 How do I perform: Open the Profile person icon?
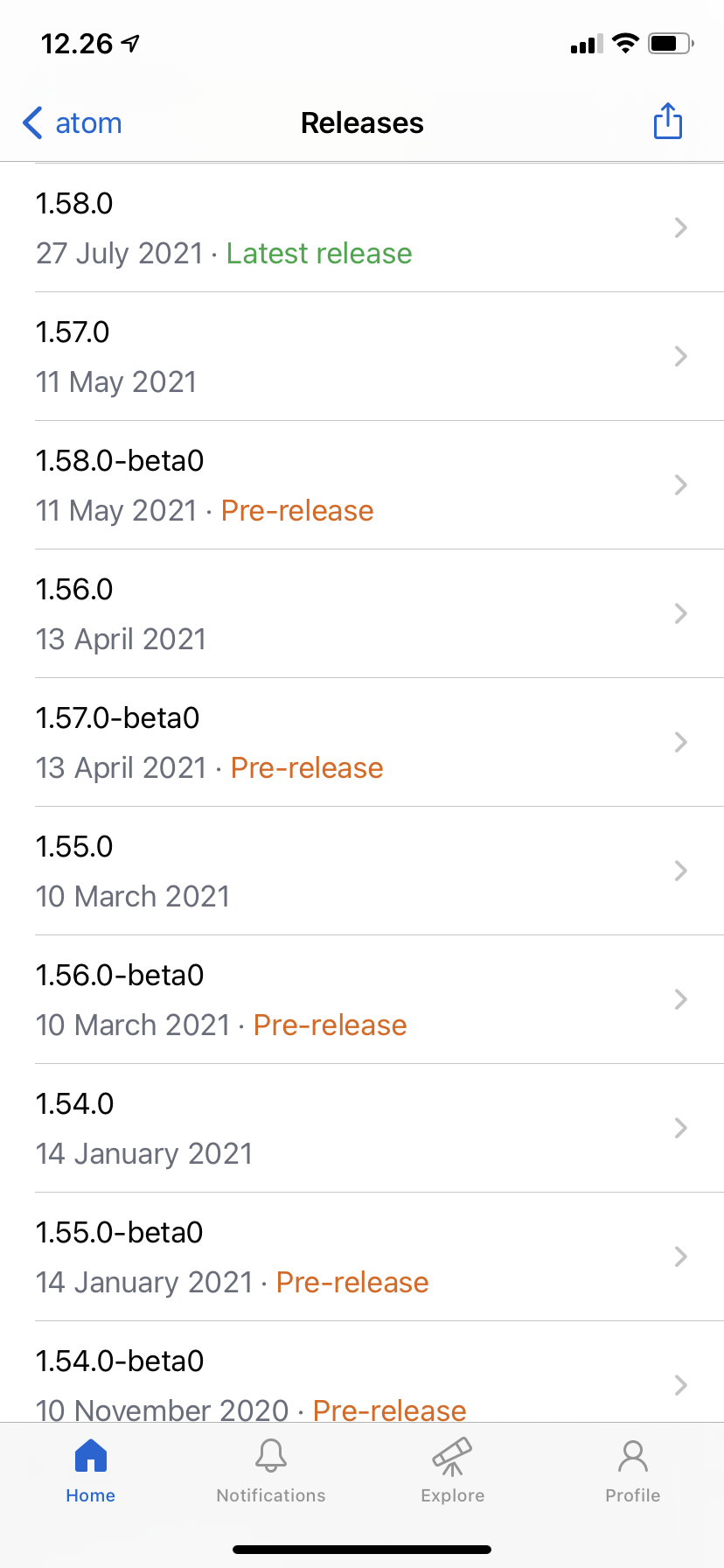click(632, 1457)
